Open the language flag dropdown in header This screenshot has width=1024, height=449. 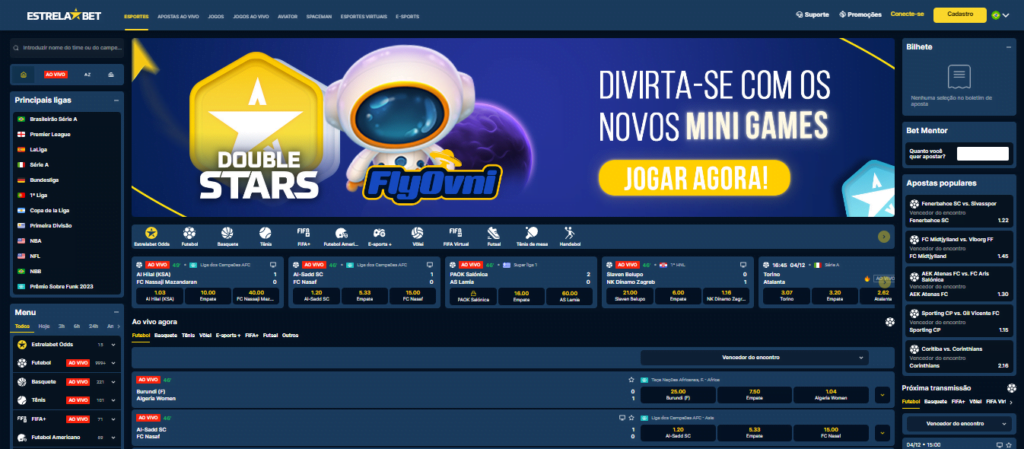click(1000, 15)
